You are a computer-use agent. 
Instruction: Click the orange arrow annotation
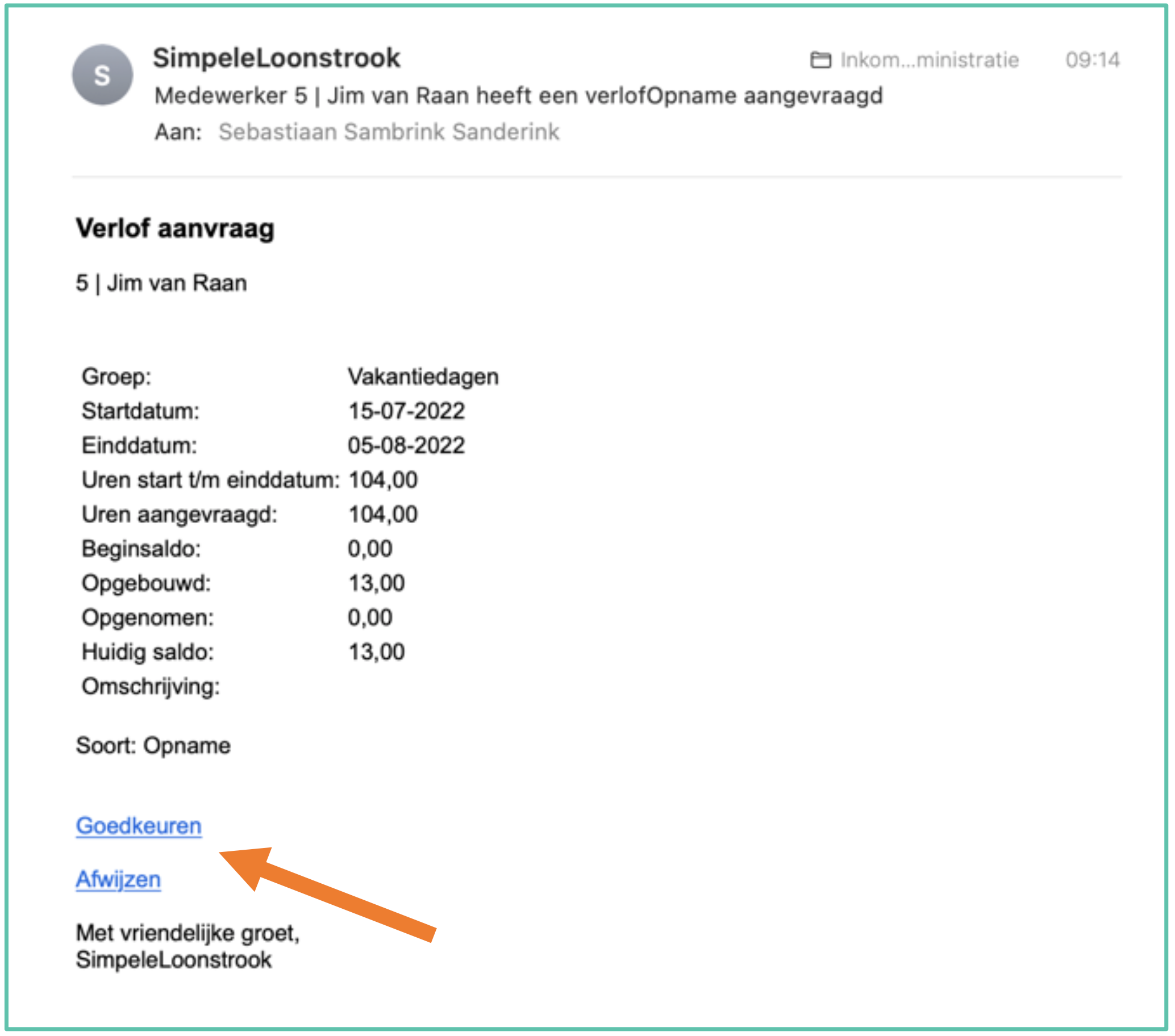click(x=327, y=895)
